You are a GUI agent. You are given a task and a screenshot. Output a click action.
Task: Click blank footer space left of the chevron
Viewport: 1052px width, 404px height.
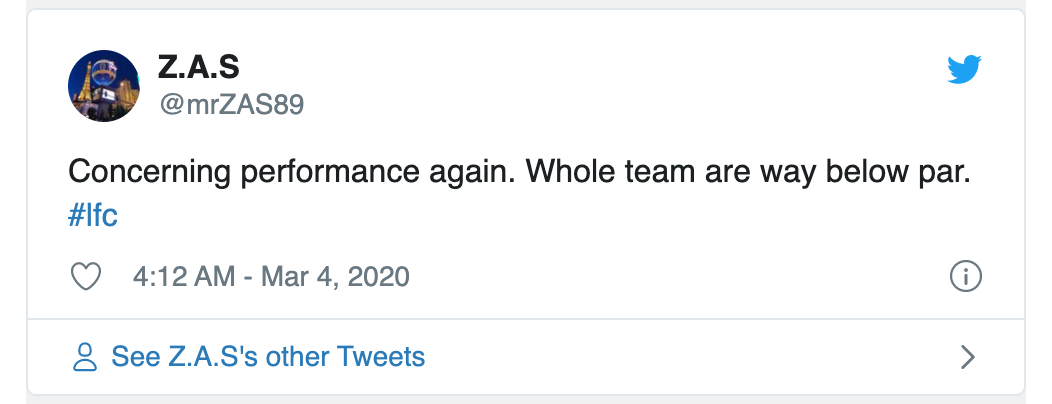tap(700, 356)
